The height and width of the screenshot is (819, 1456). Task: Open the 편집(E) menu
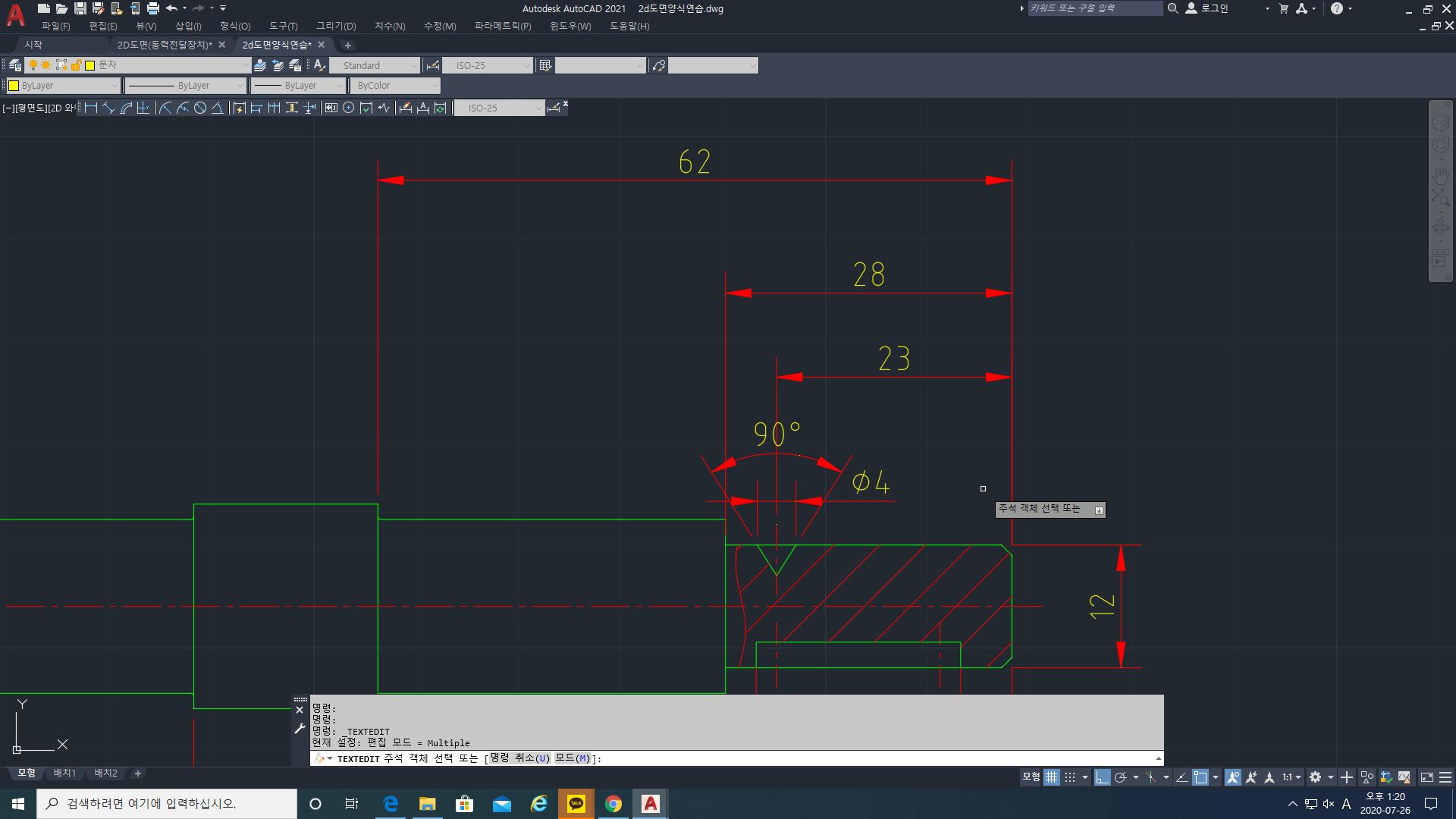tap(103, 26)
